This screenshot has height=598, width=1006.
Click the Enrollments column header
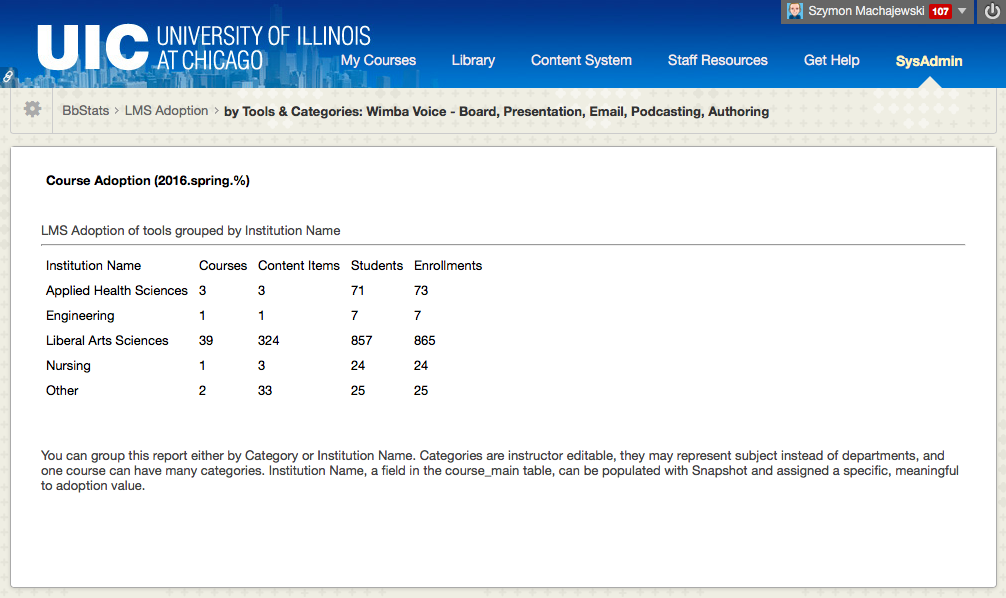(x=448, y=266)
